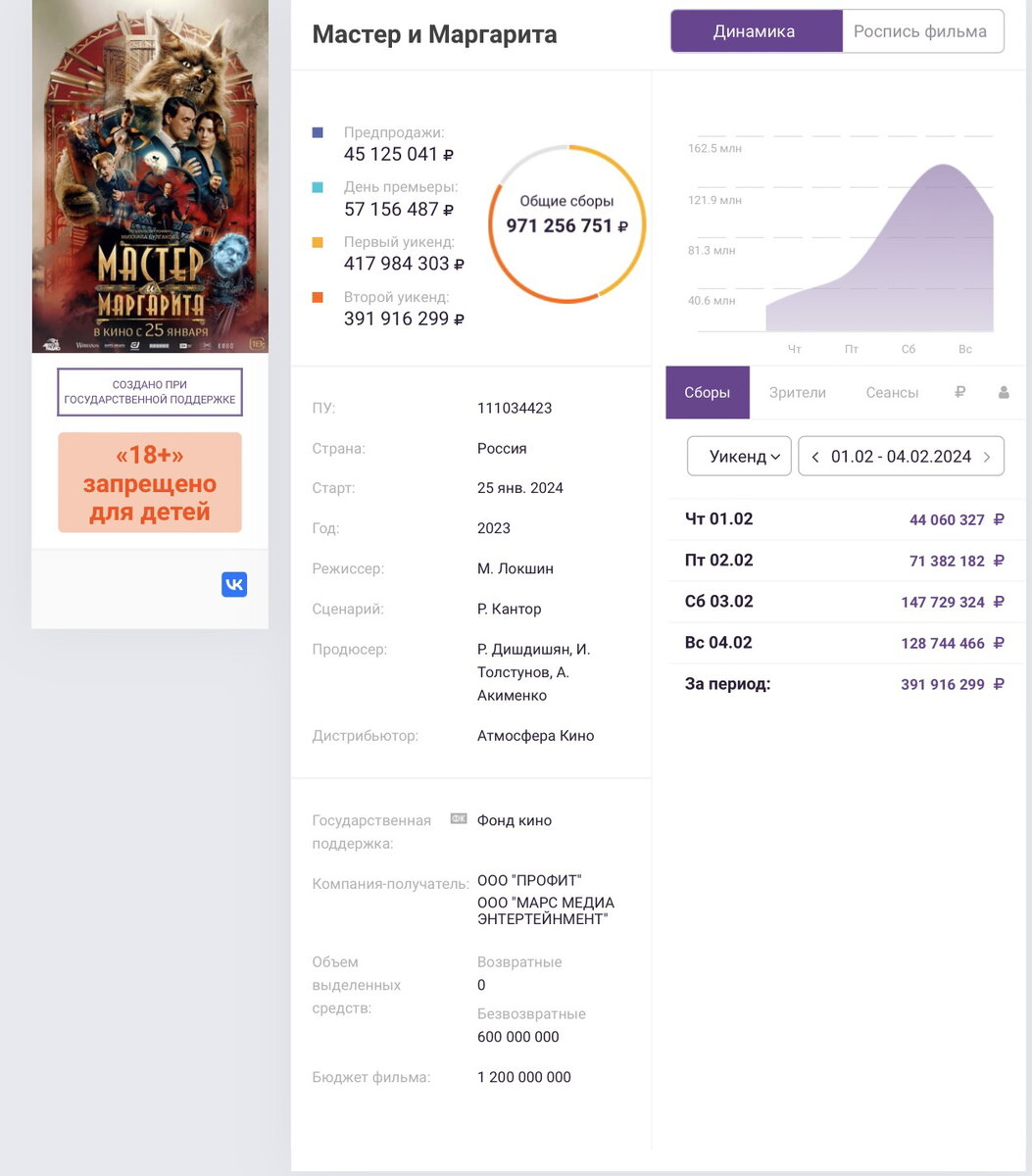The width and height of the screenshot is (1032, 1176).
Task: Click the Сб 03.02 row label
Action: [718, 602]
